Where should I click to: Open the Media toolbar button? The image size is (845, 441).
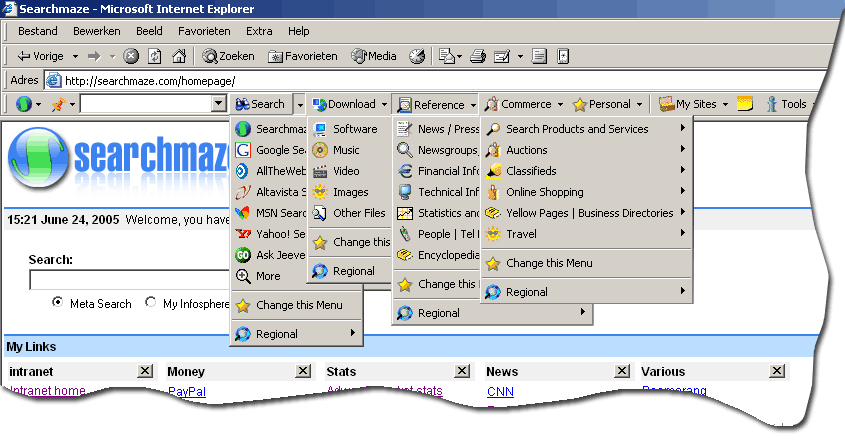pyautogui.click(x=374, y=56)
